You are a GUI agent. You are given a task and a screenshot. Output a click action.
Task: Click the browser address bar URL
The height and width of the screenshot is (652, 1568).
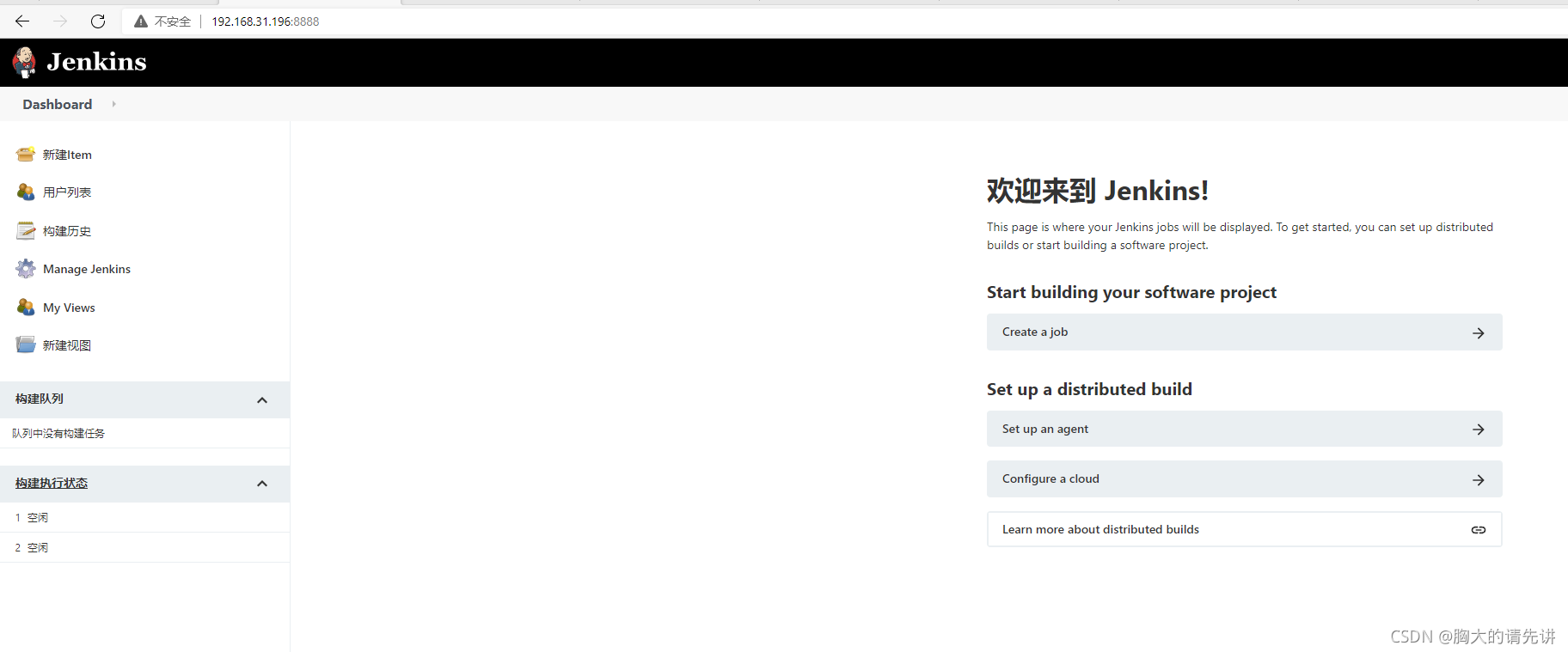(x=266, y=21)
